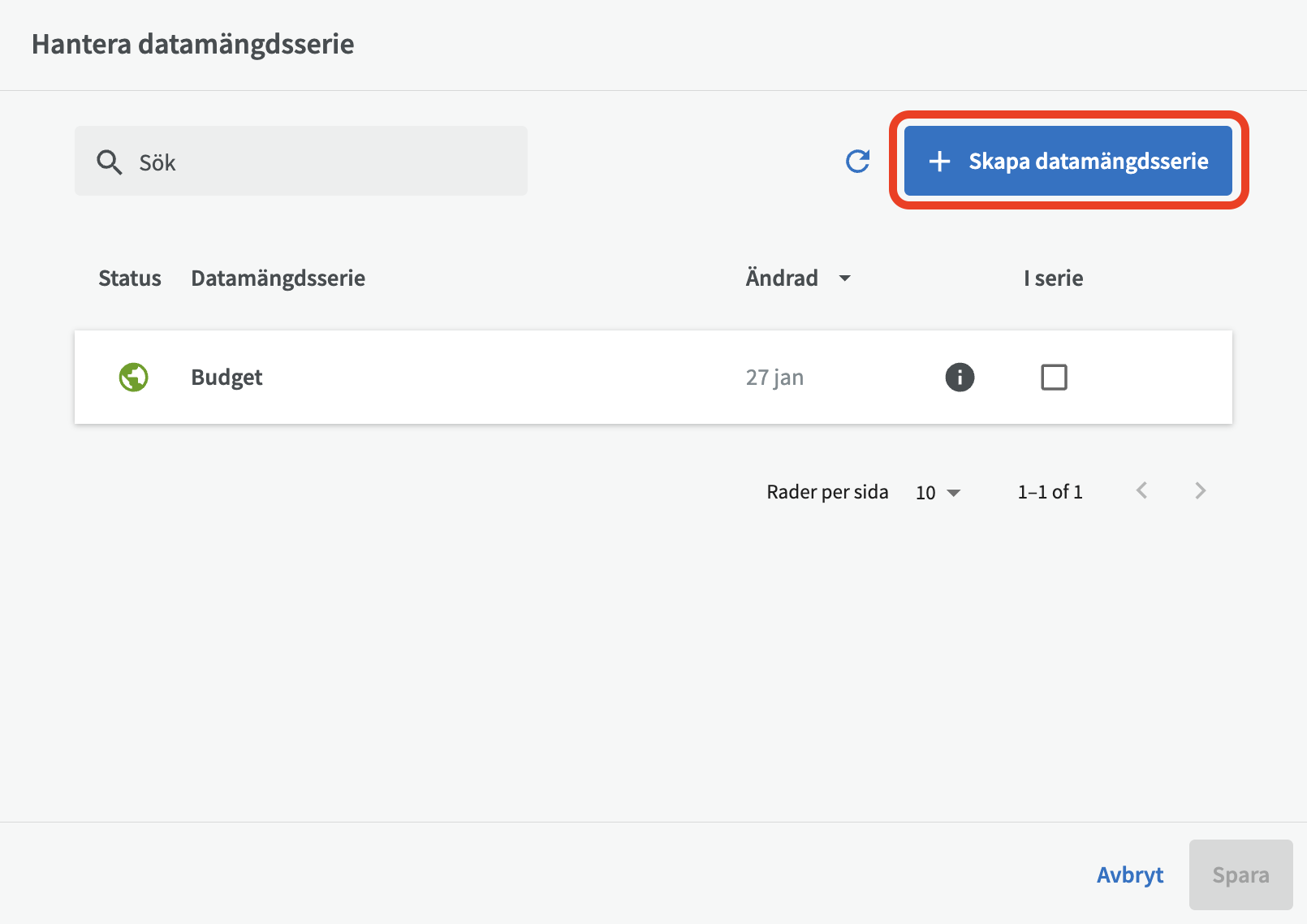1307x924 pixels.
Task: Click the Status column header
Action: (x=130, y=278)
